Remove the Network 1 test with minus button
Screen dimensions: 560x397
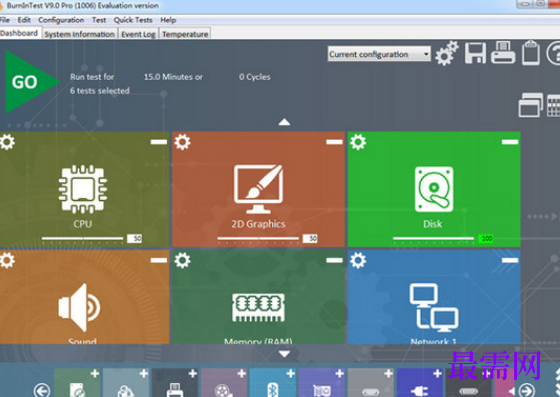(510, 260)
